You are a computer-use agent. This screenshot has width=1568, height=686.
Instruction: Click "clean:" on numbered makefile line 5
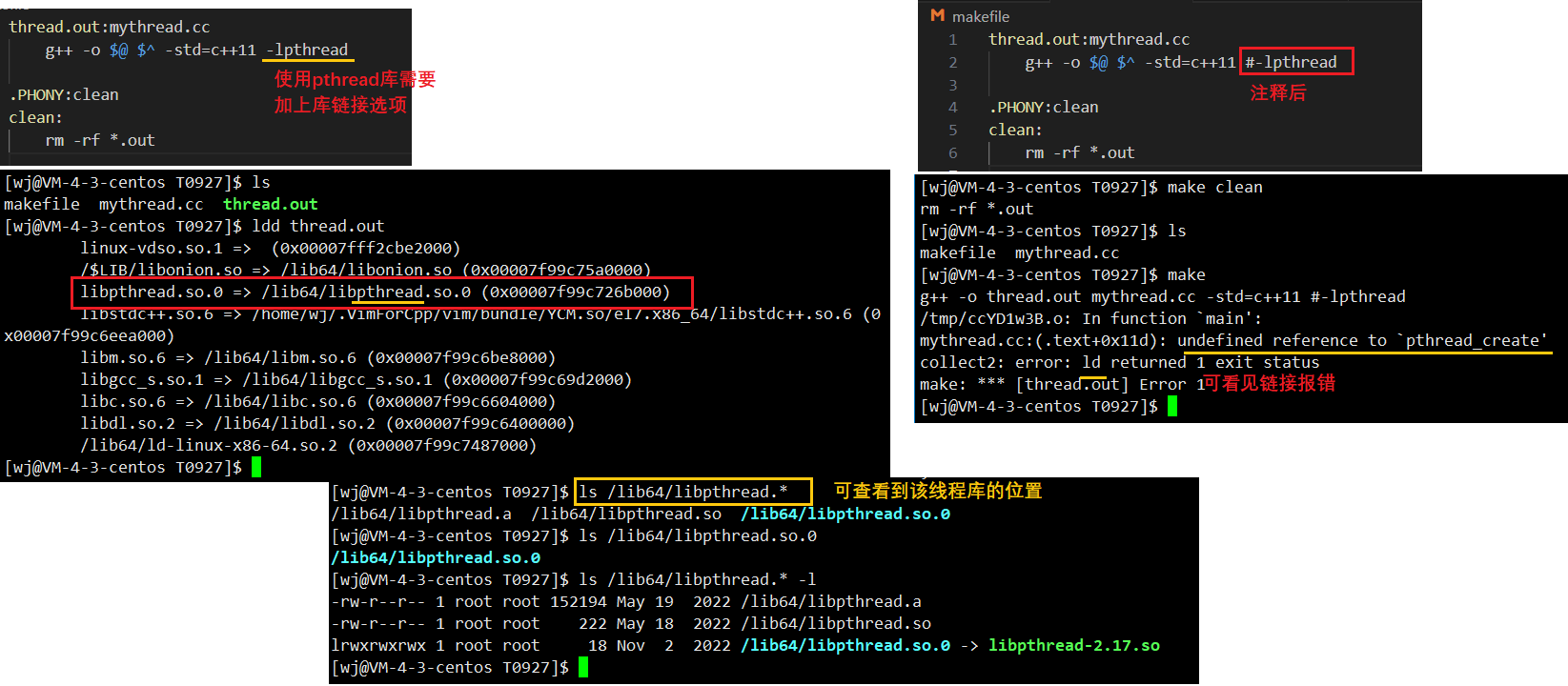(x=1015, y=130)
